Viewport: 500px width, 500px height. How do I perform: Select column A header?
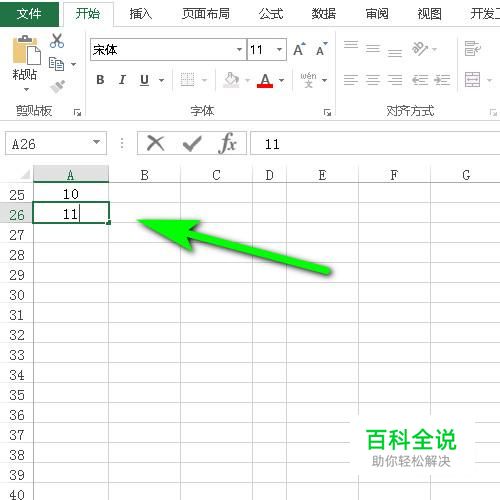click(71, 174)
